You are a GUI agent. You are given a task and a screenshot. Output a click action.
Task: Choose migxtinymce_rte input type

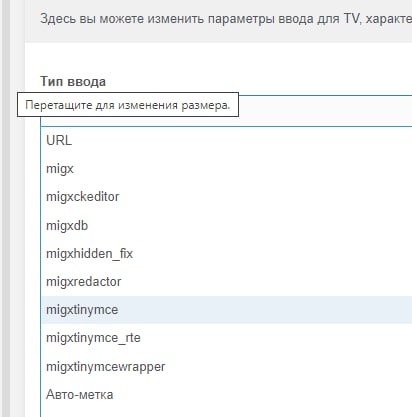[227, 338]
